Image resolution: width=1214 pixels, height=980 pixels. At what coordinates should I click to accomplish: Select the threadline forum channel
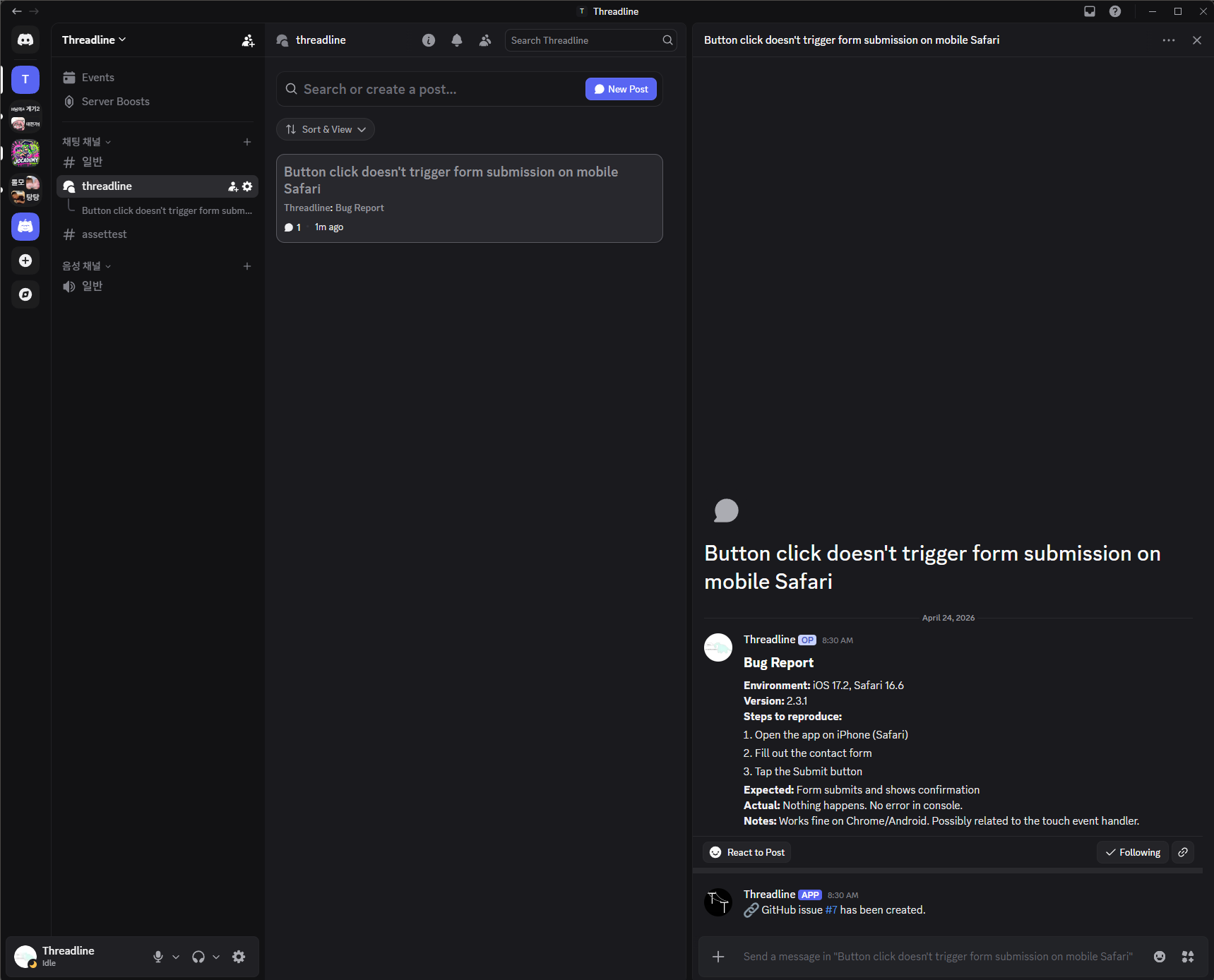coord(157,186)
